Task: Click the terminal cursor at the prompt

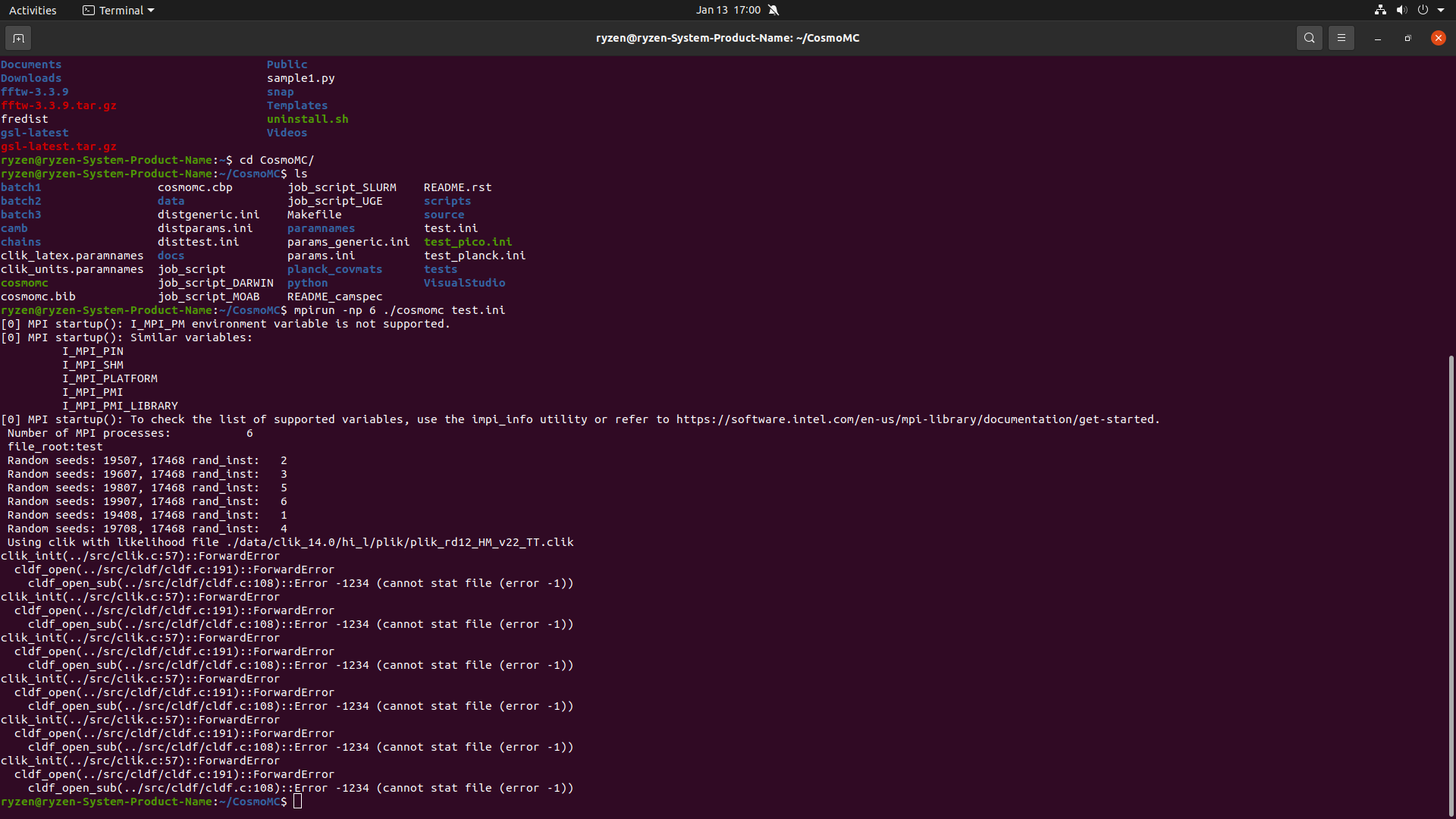Action: [x=298, y=802]
